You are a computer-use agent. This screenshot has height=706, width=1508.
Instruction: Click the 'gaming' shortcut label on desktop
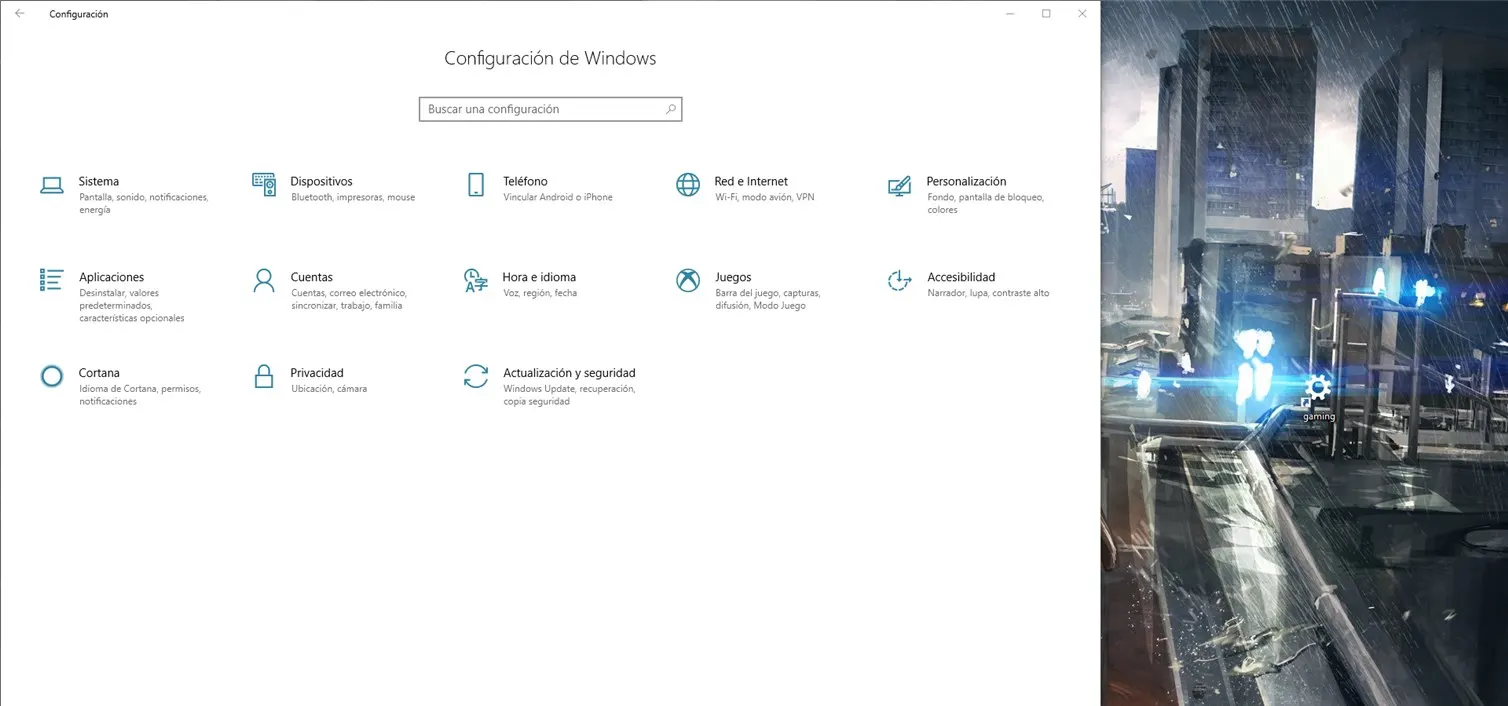[x=1318, y=417]
